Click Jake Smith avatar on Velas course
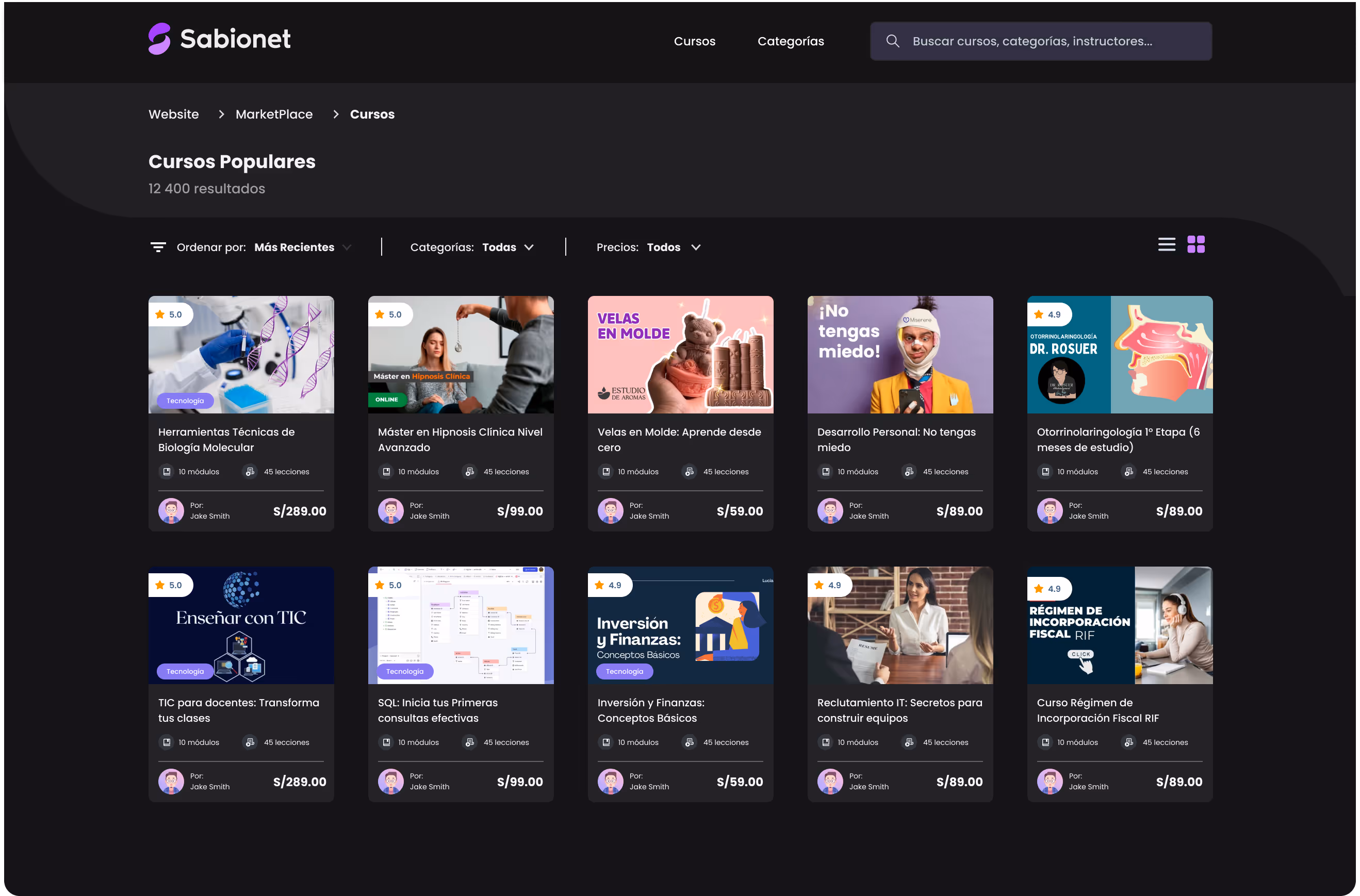 (x=610, y=511)
